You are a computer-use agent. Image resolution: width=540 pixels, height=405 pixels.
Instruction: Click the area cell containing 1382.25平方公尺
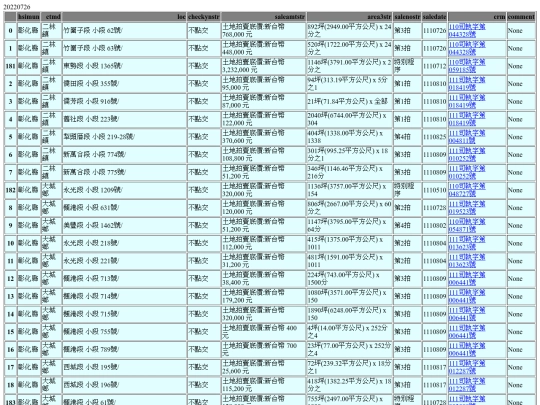350,385
